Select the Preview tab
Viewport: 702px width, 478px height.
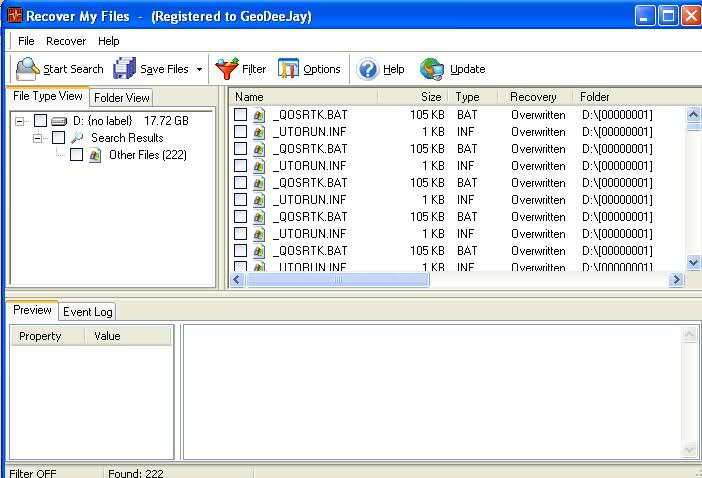32,310
